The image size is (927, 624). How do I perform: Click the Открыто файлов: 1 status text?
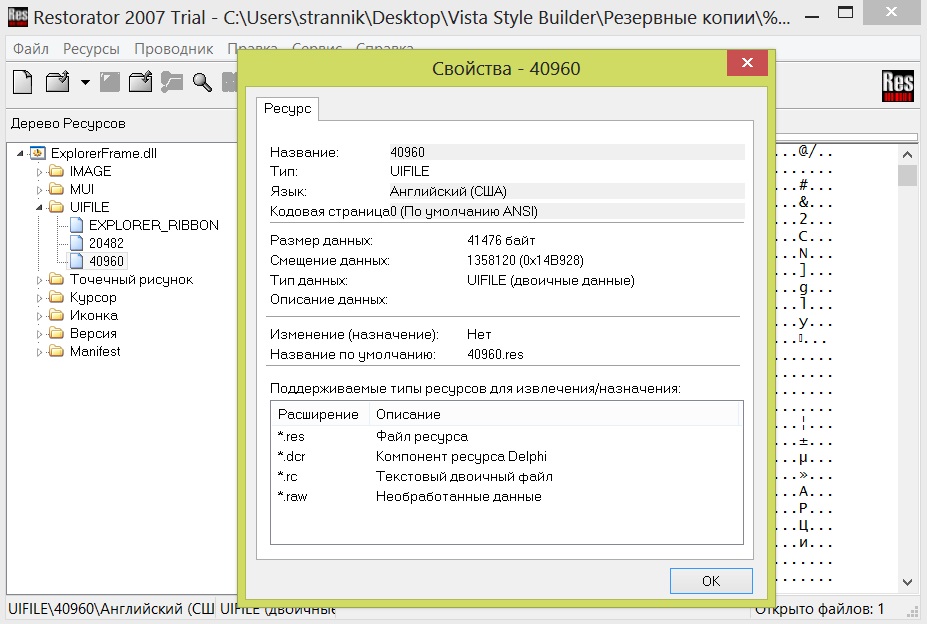click(x=819, y=609)
